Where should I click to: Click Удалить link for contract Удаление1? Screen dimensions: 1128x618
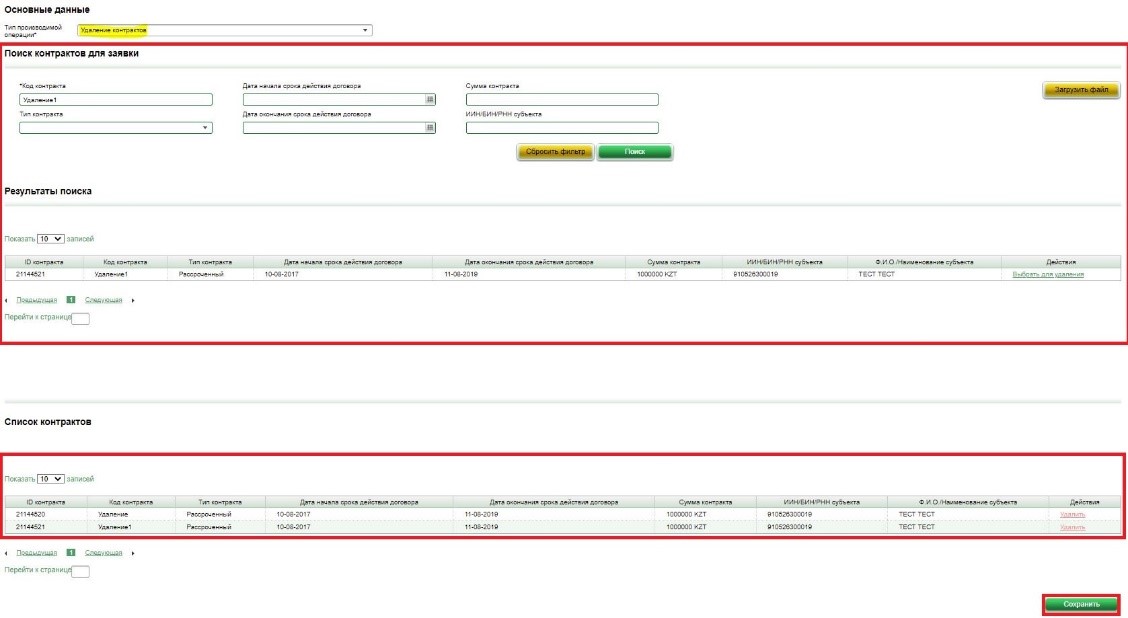pos(1072,527)
